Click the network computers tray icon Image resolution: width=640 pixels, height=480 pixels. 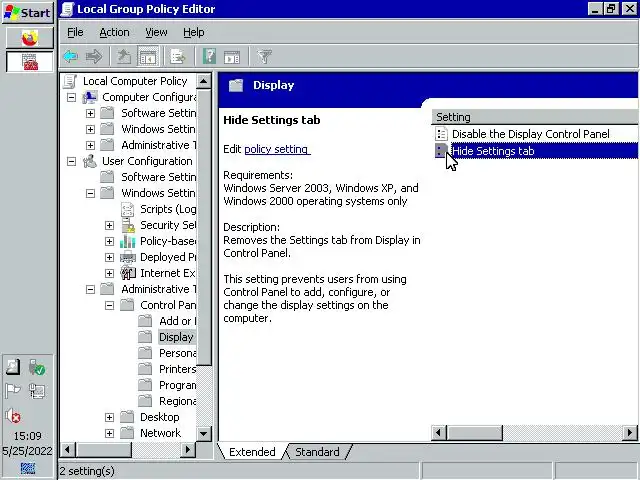coord(37,391)
